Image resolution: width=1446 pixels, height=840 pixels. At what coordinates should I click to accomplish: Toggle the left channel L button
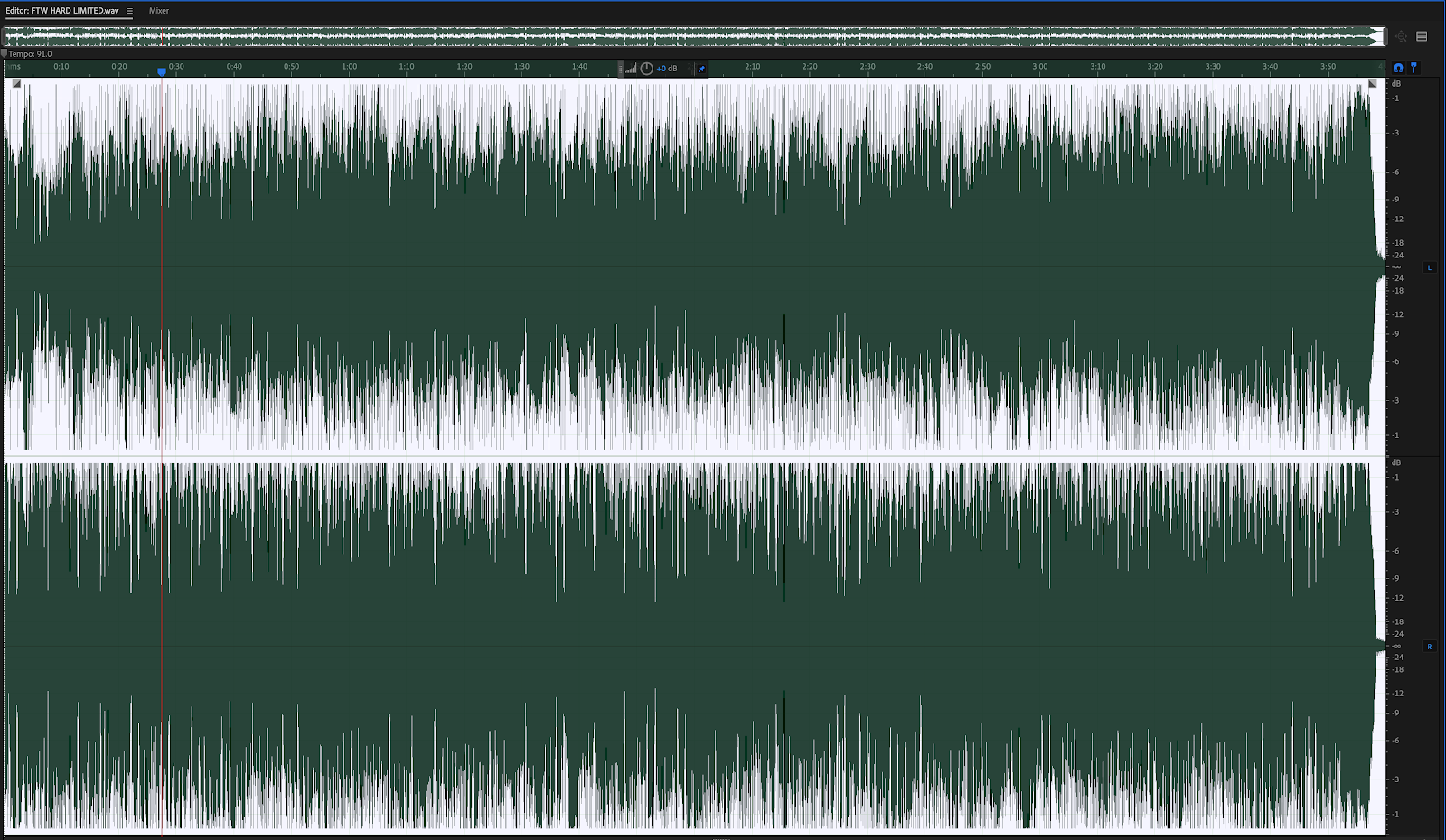1429,267
